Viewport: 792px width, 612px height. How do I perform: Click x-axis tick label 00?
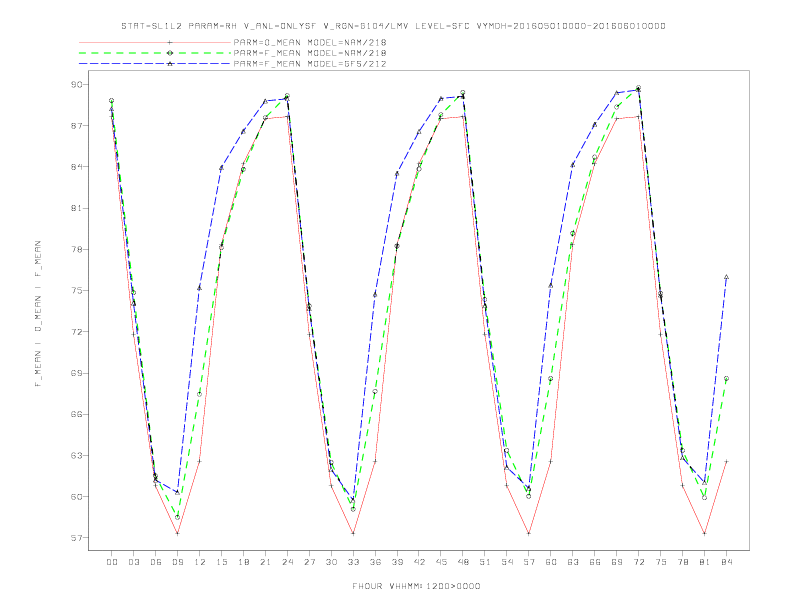(x=112, y=562)
